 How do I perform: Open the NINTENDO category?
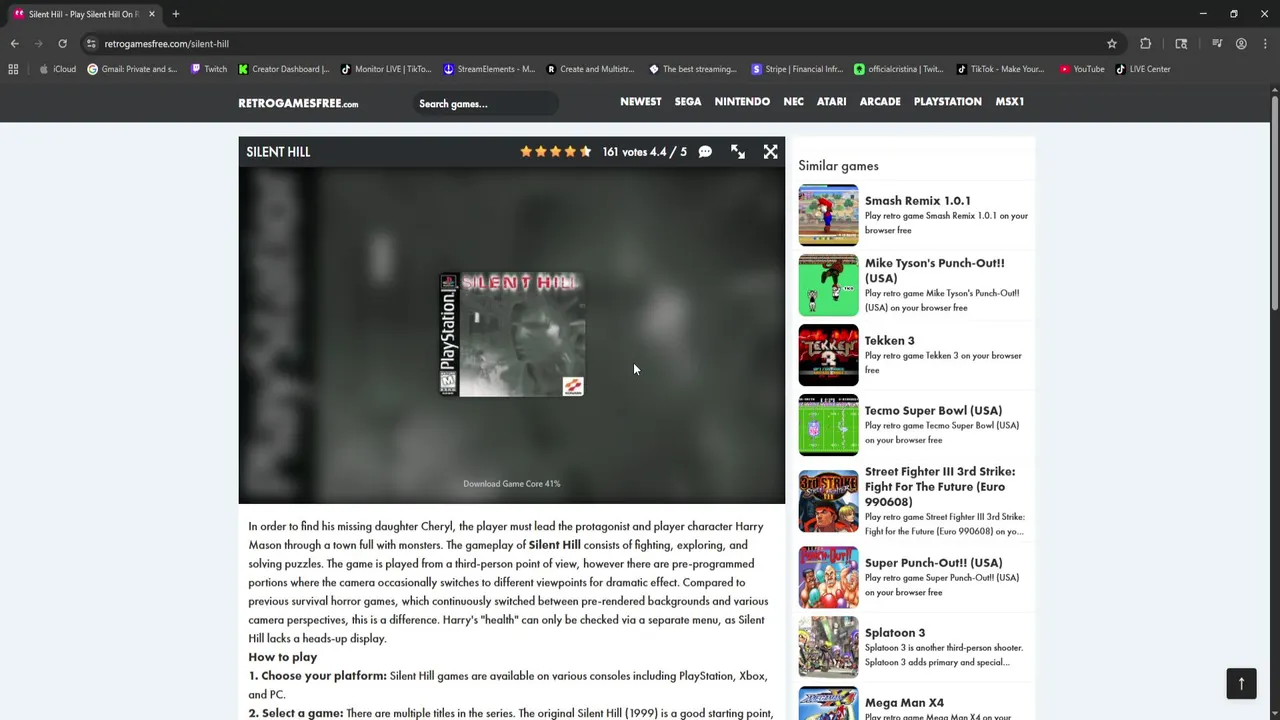pyautogui.click(x=742, y=102)
